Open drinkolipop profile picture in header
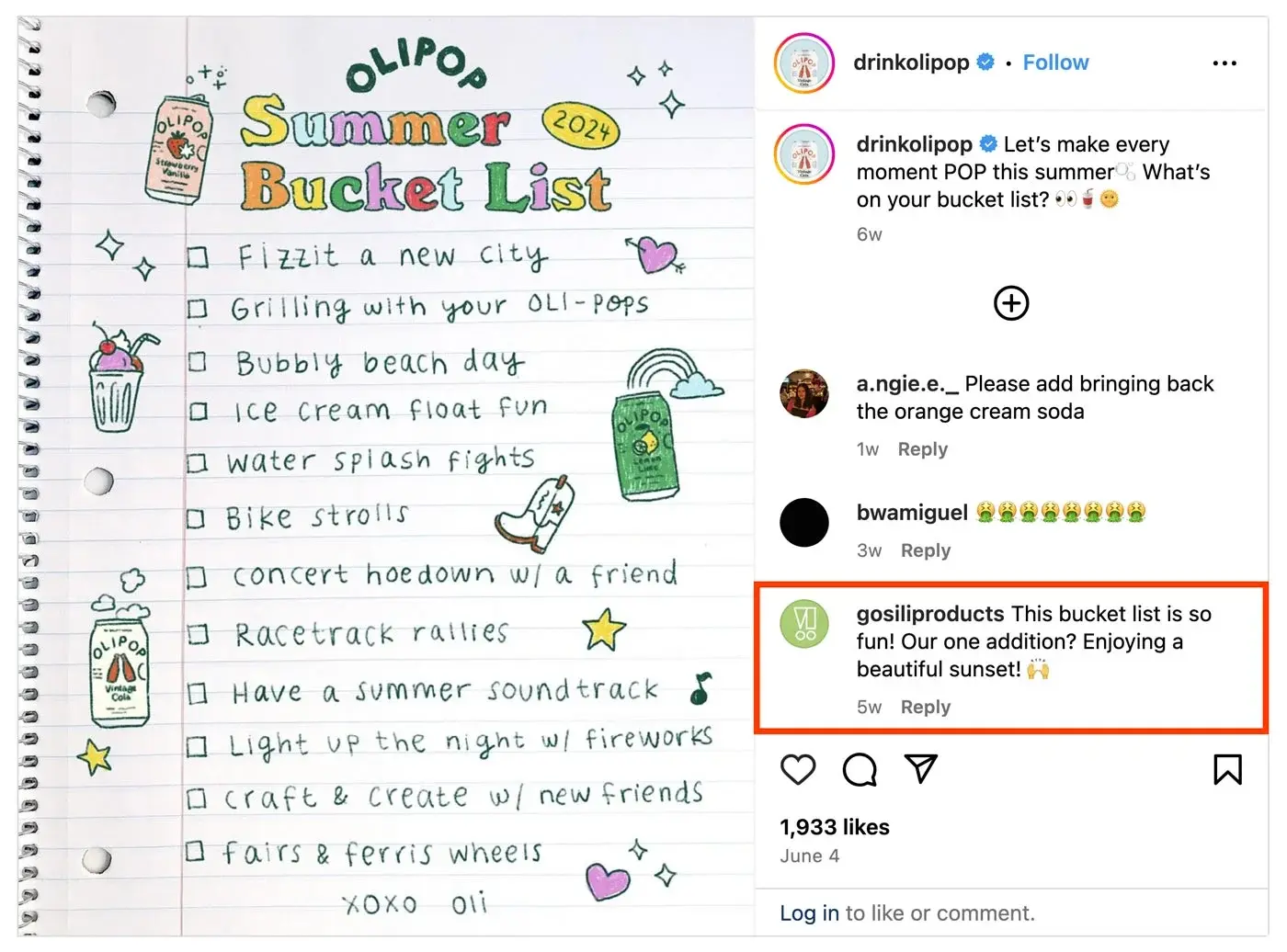Image resolution: width=1287 pixels, height=952 pixels. click(804, 63)
